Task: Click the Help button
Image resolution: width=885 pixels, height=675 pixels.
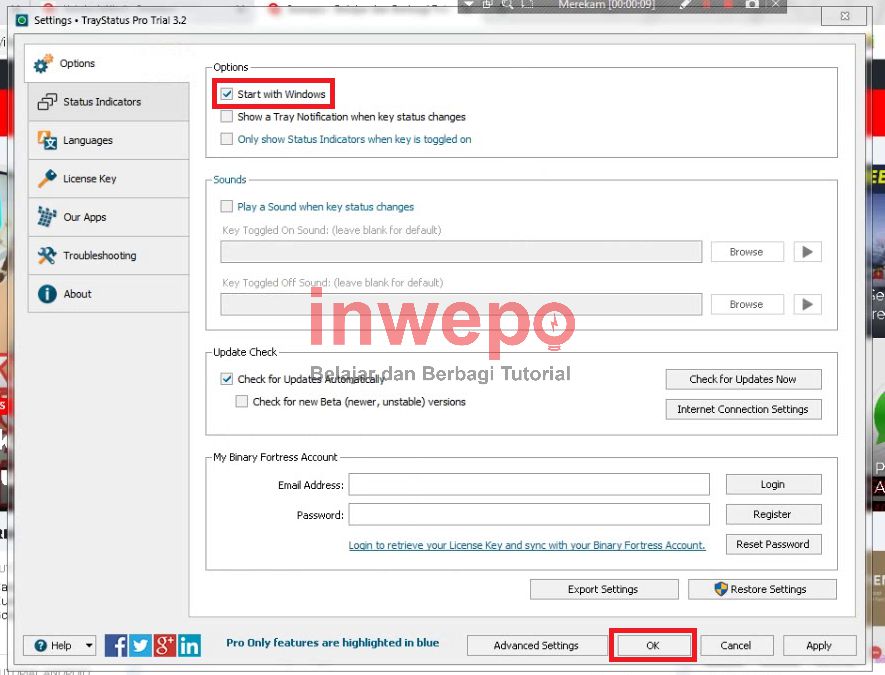Action: 54,645
